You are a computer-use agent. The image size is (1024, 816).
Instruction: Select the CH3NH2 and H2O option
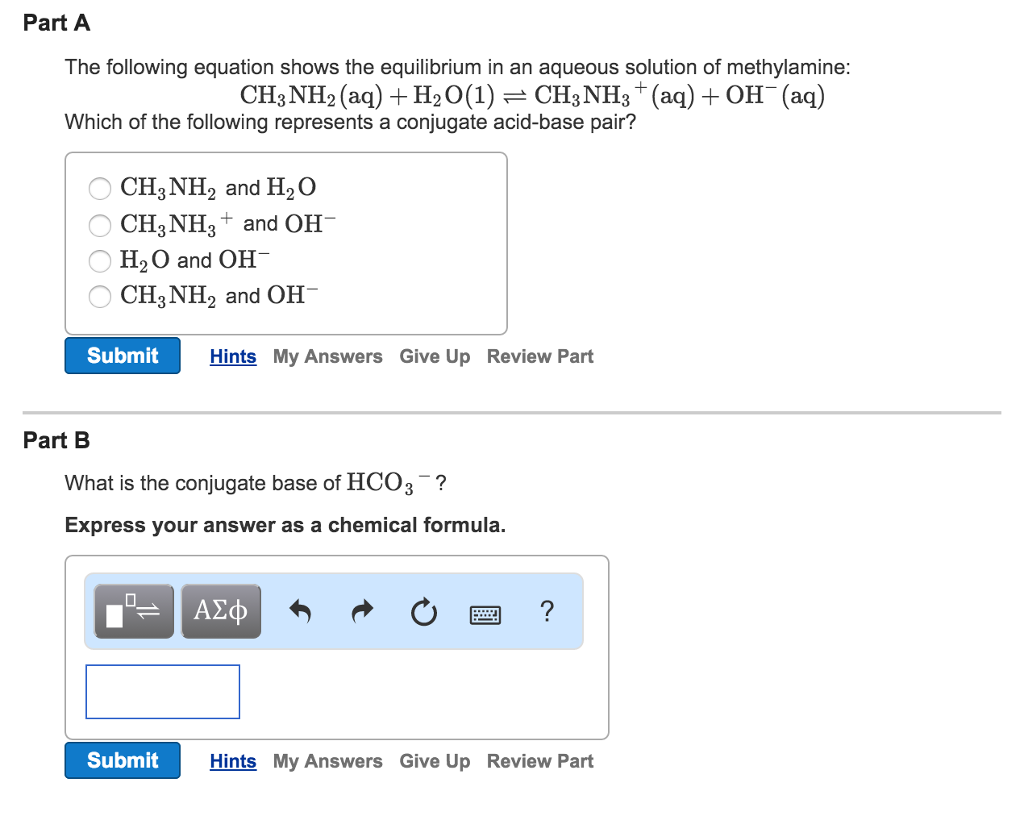100,188
